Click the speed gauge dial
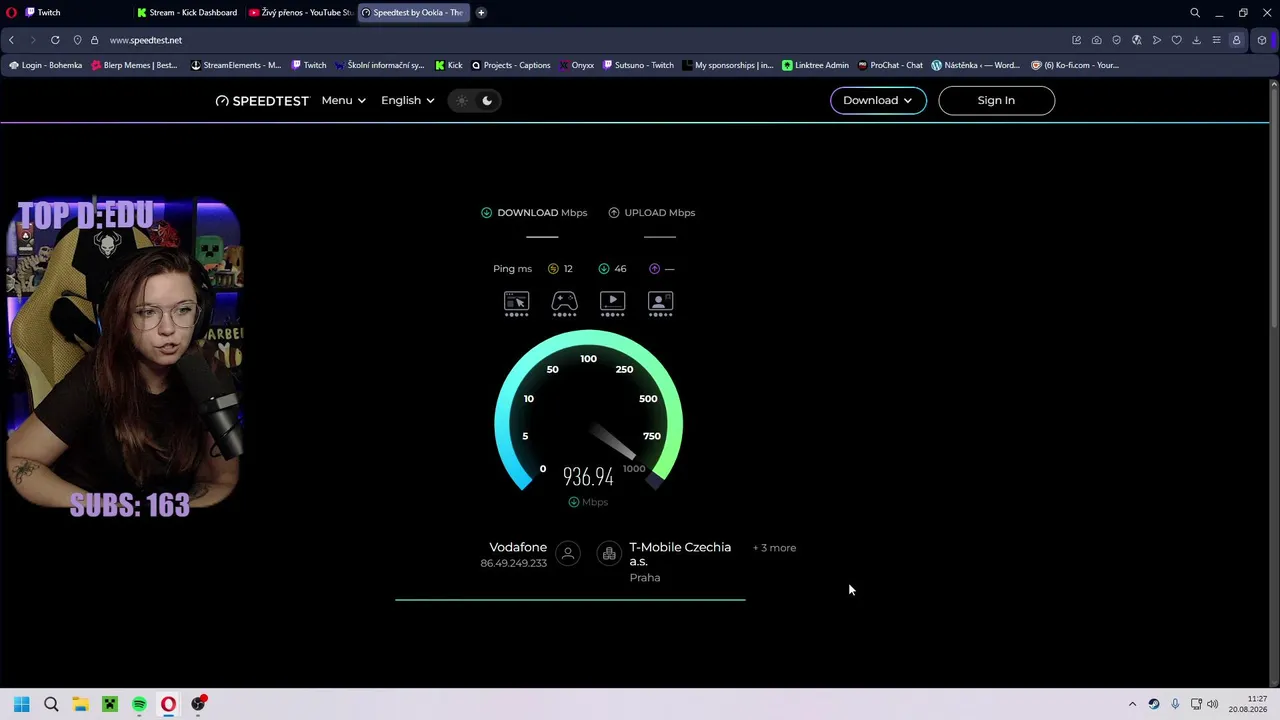Image resolution: width=1280 pixels, height=720 pixels. 588,412
